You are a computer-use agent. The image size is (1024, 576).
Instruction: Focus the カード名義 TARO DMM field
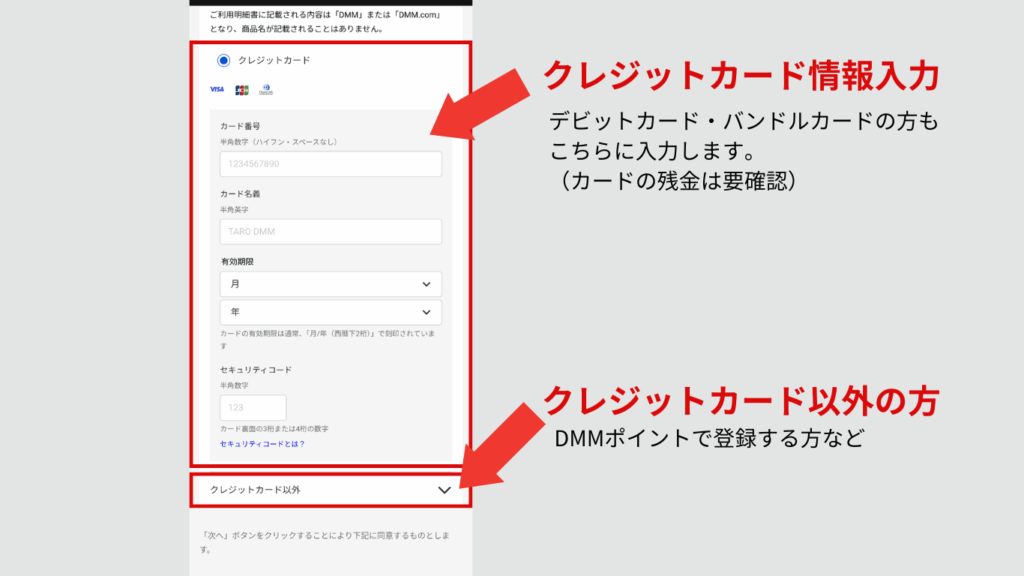pos(330,232)
